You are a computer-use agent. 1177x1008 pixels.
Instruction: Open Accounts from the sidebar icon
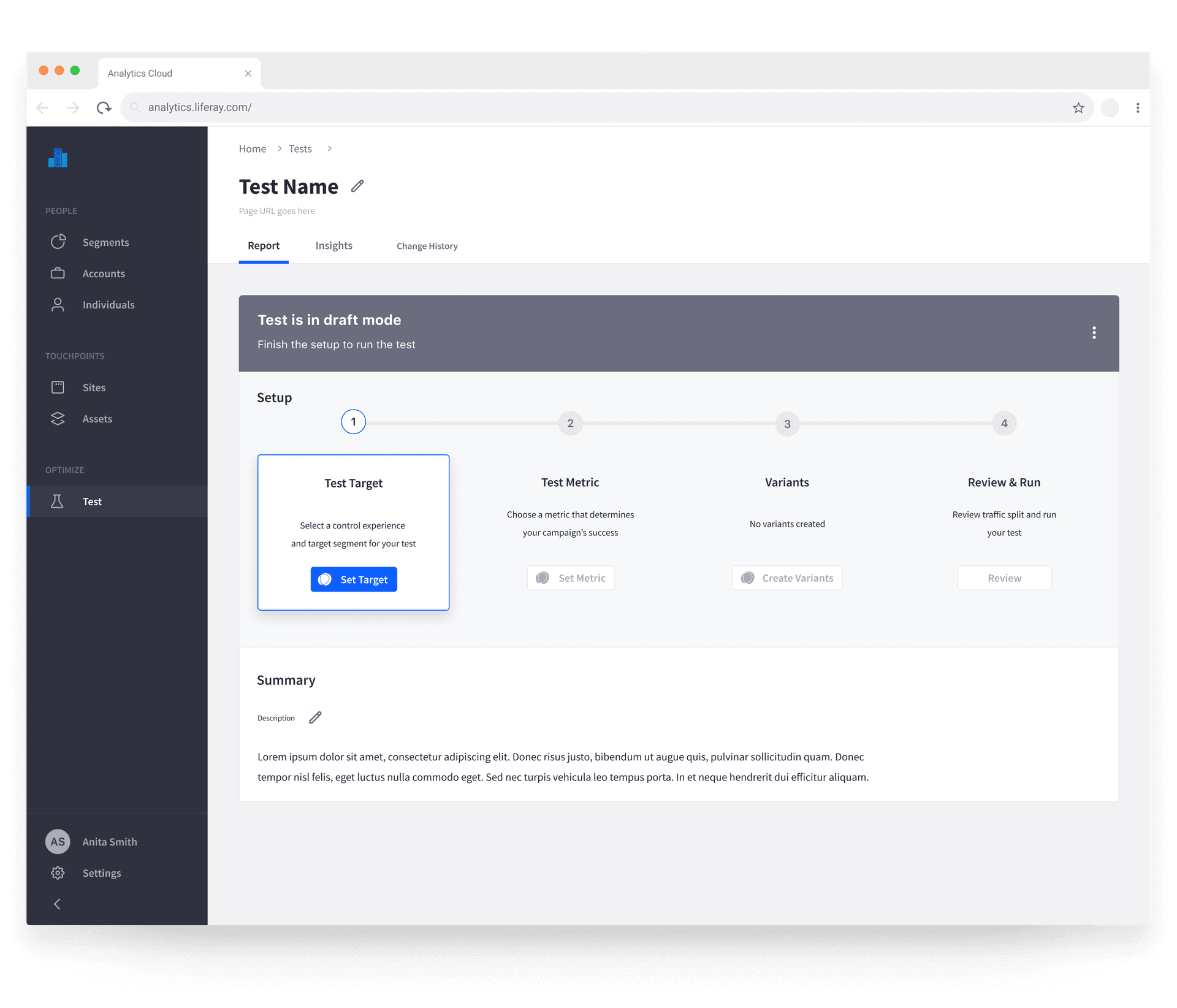coord(58,273)
